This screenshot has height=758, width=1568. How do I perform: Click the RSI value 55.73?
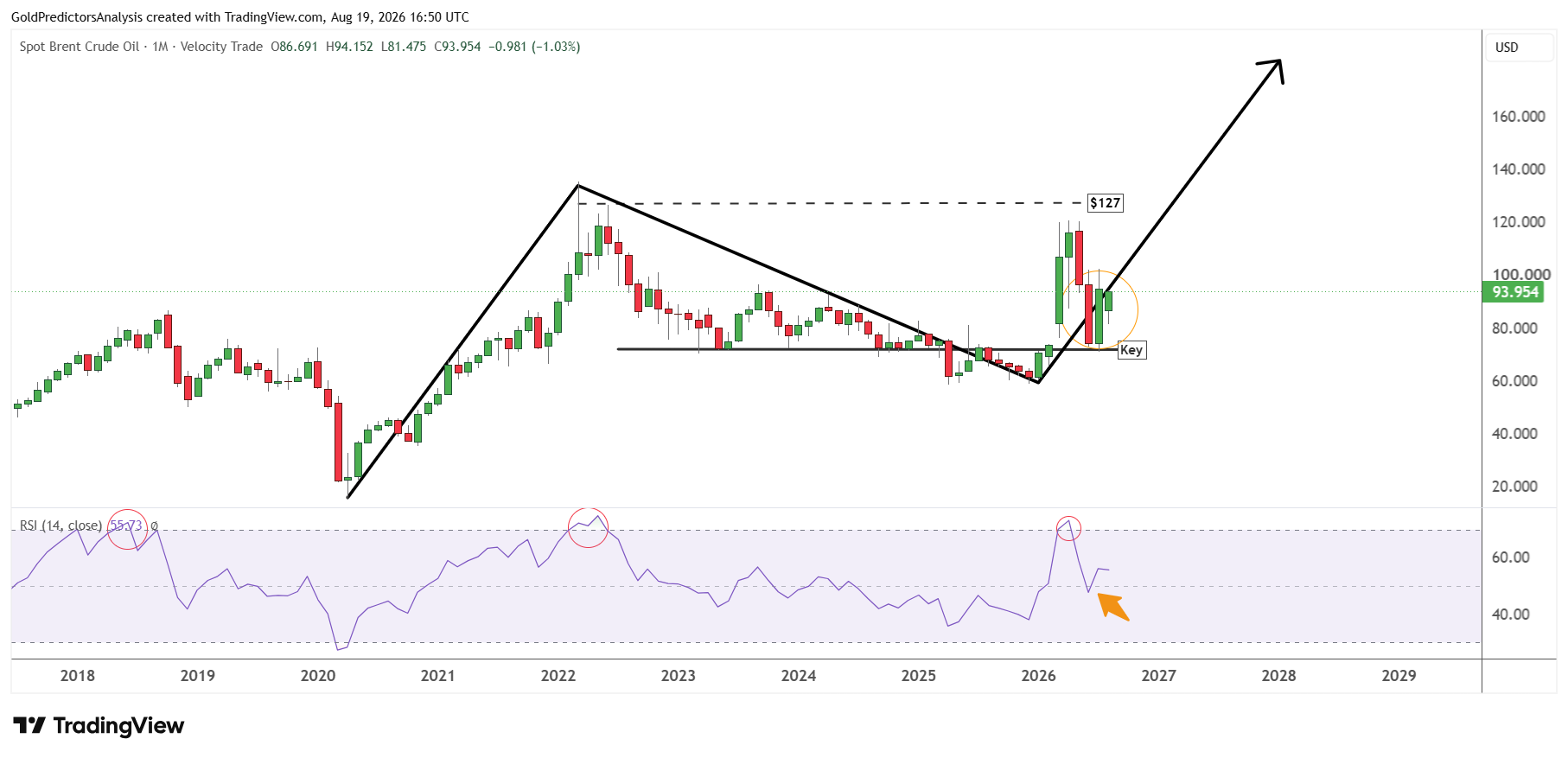[x=127, y=526]
